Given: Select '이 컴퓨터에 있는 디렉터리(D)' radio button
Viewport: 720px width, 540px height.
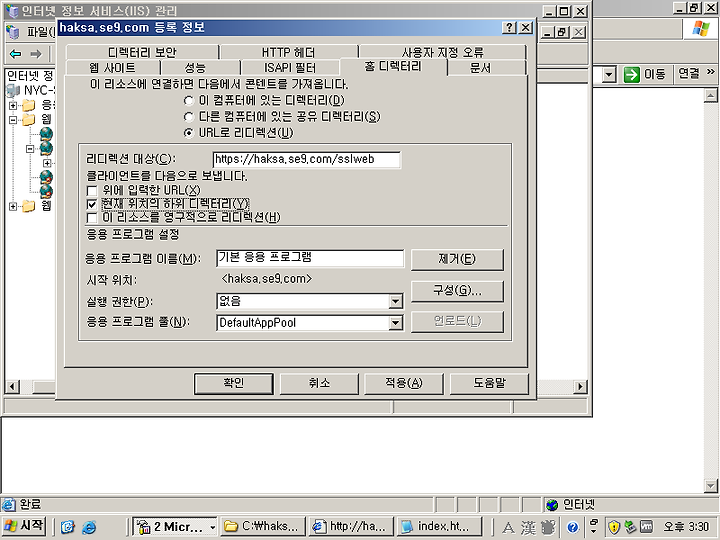Looking at the screenshot, I should (188, 100).
